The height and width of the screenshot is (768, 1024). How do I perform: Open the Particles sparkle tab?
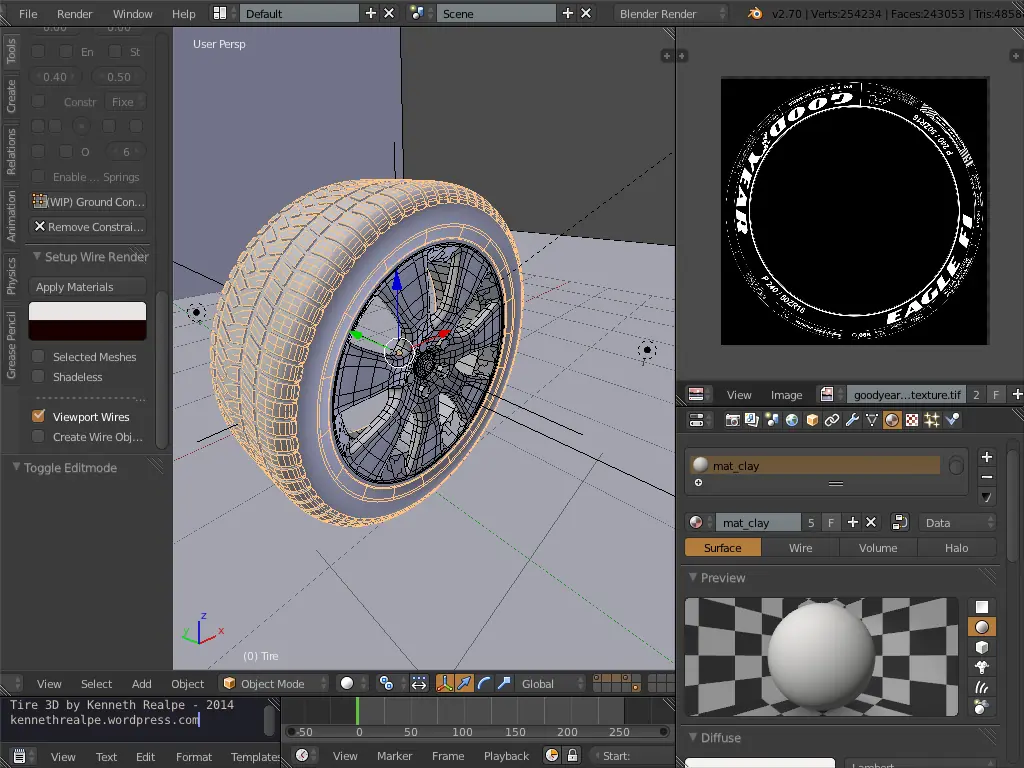pos(932,420)
